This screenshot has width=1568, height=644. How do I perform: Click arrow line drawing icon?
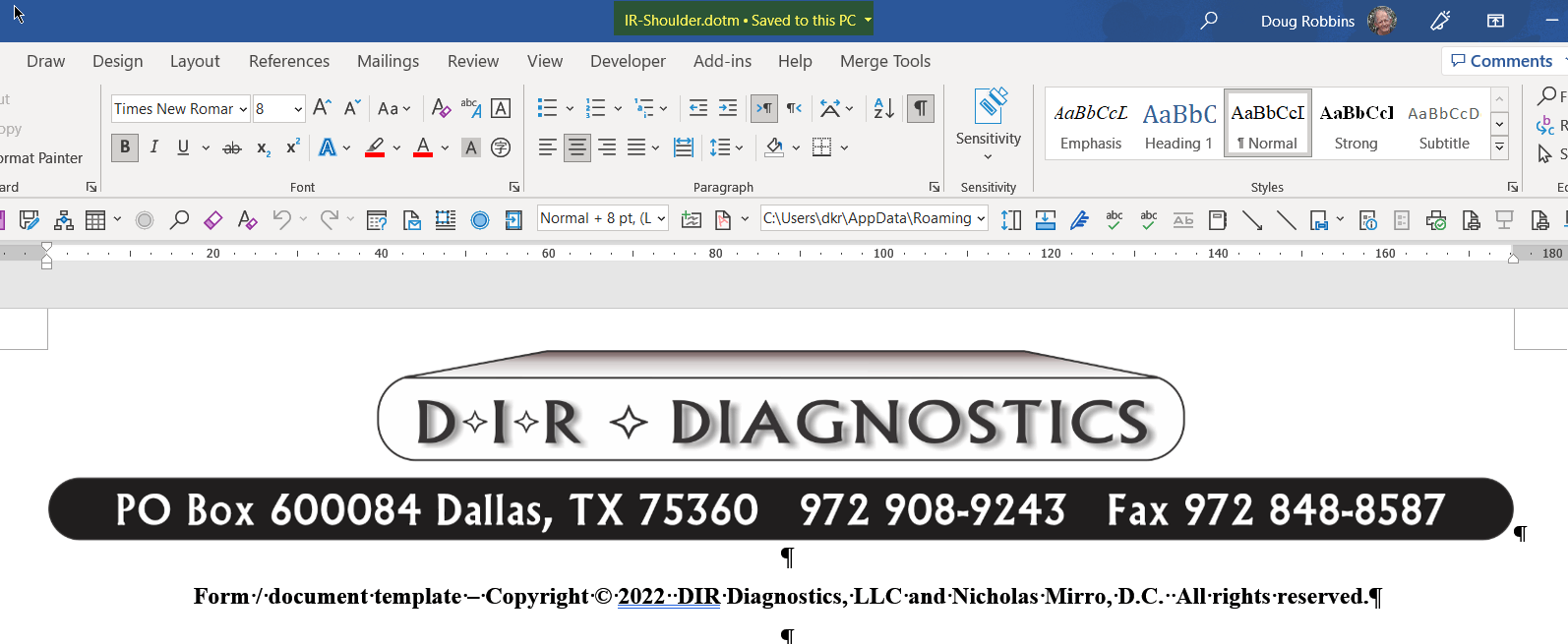[x=1252, y=219]
